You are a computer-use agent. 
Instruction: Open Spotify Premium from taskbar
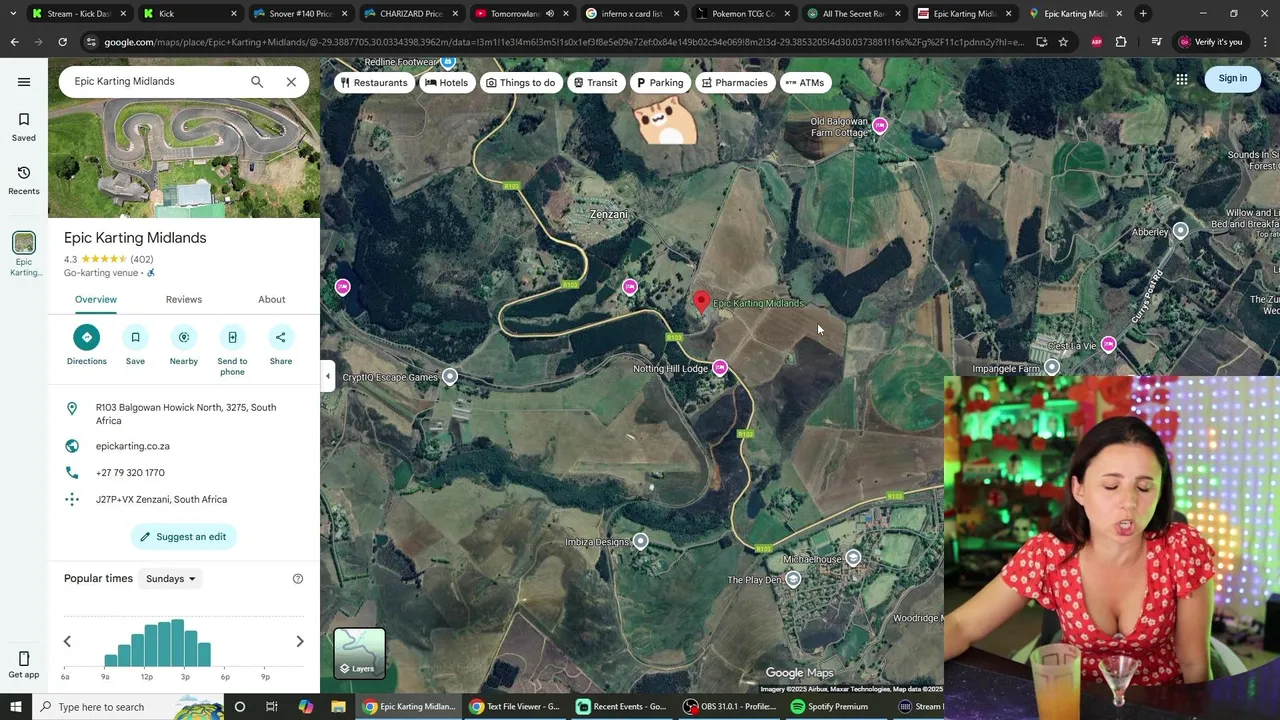(829, 707)
